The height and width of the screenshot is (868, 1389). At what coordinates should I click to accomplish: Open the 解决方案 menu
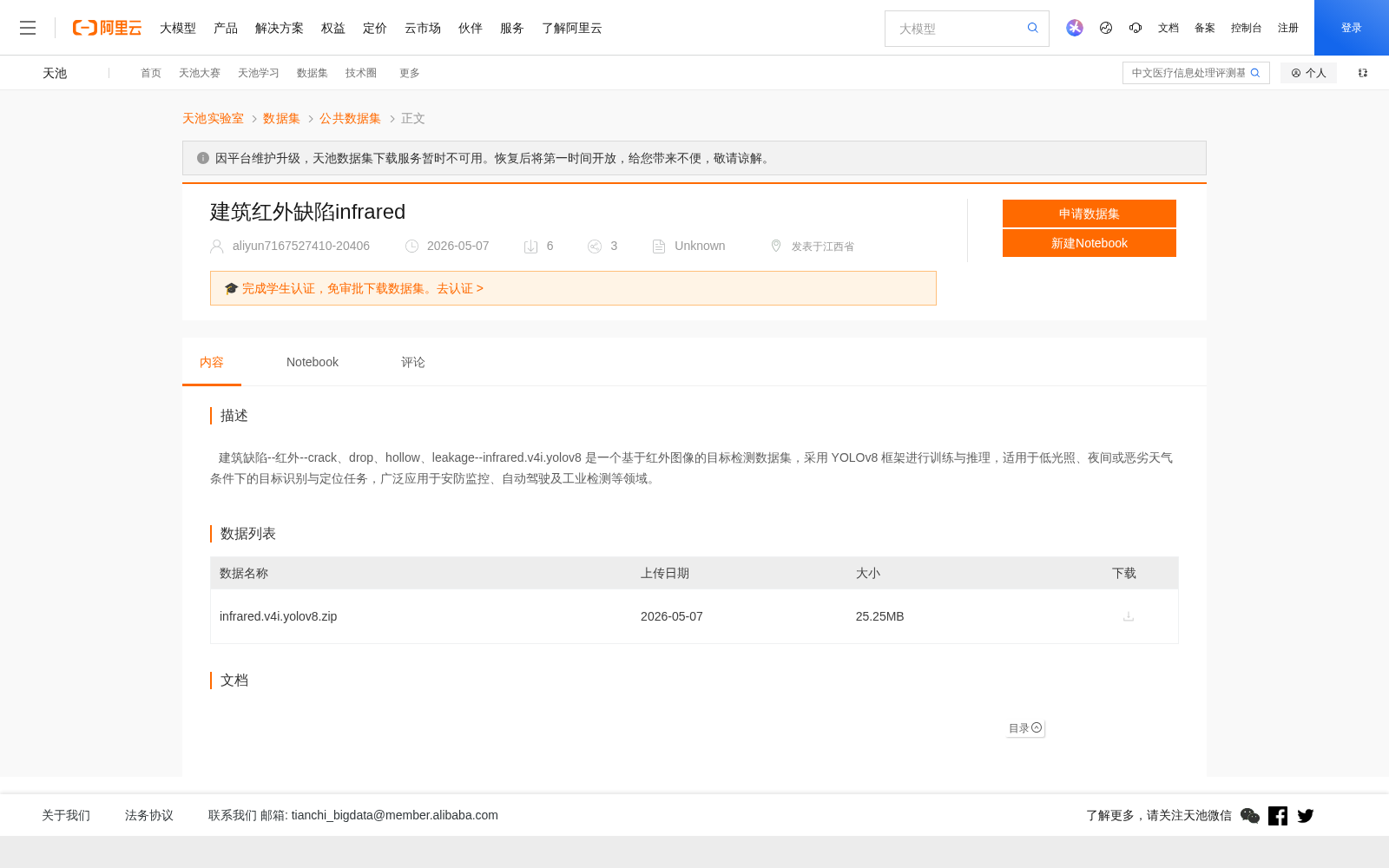[x=280, y=28]
